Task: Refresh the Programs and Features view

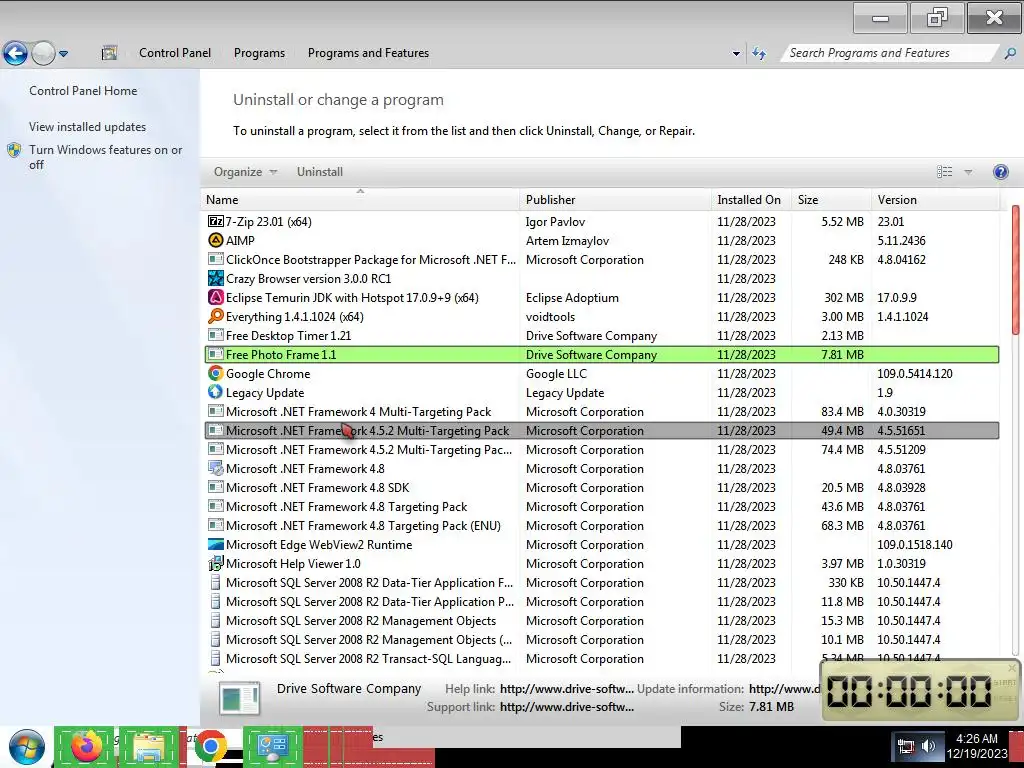Action: pyautogui.click(x=759, y=54)
